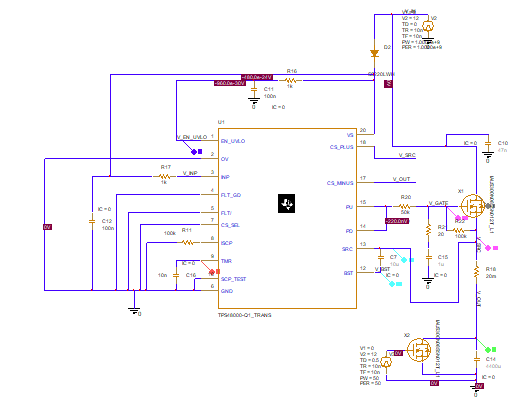The image size is (519, 400).
Task: Select resistor R17 1k symbol
Action: 164,176
